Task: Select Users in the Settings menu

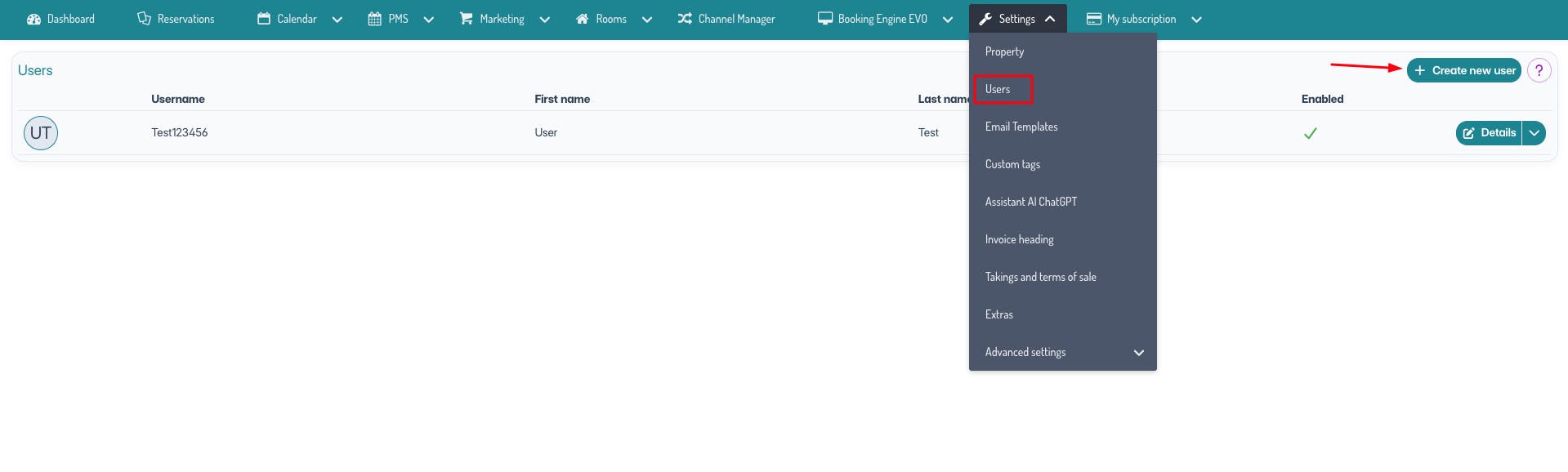Action: tap(998, 89)
